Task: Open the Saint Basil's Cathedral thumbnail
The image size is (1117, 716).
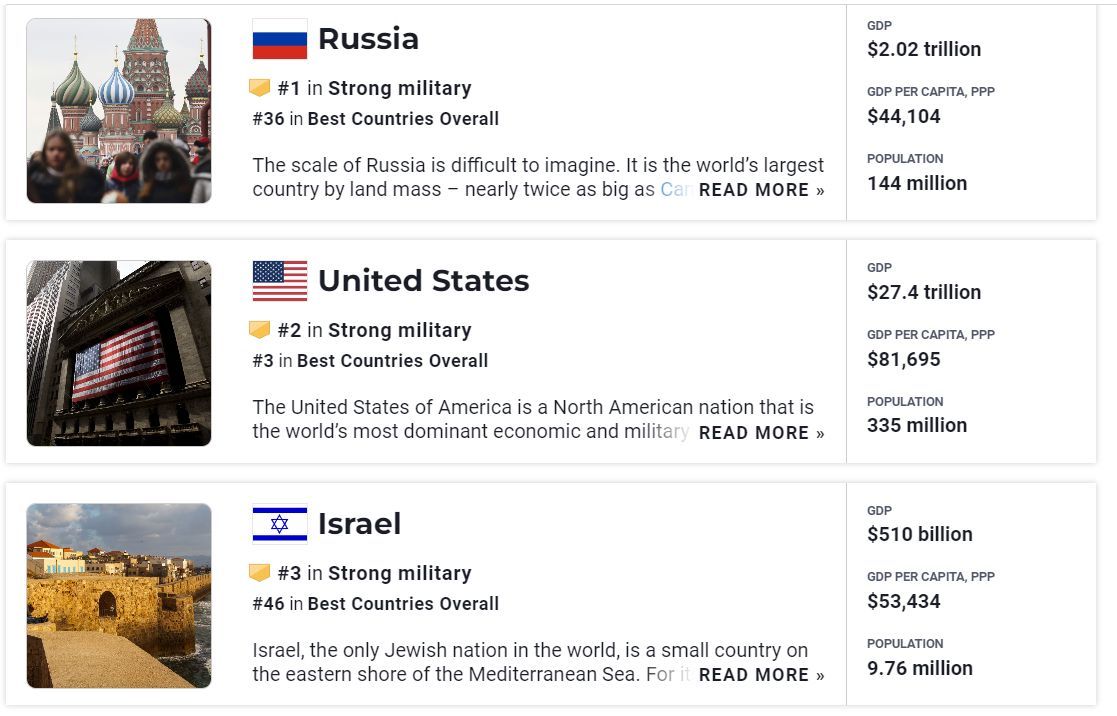Action: coord(119,111)
